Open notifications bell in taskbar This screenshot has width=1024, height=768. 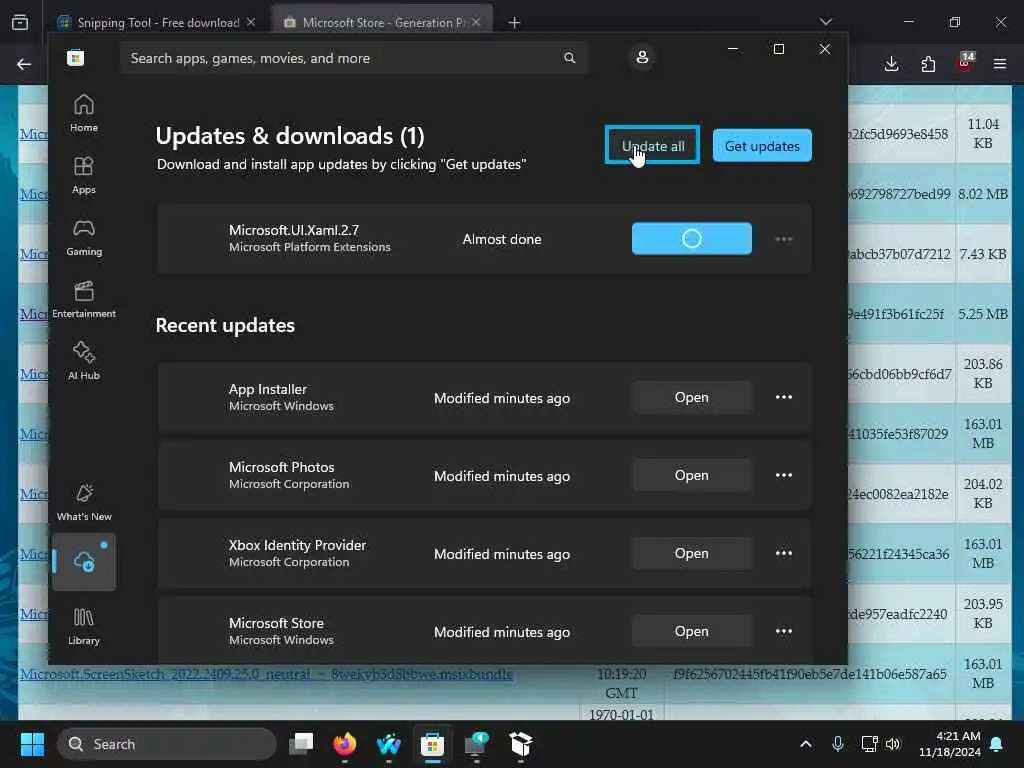pos(997,744)
